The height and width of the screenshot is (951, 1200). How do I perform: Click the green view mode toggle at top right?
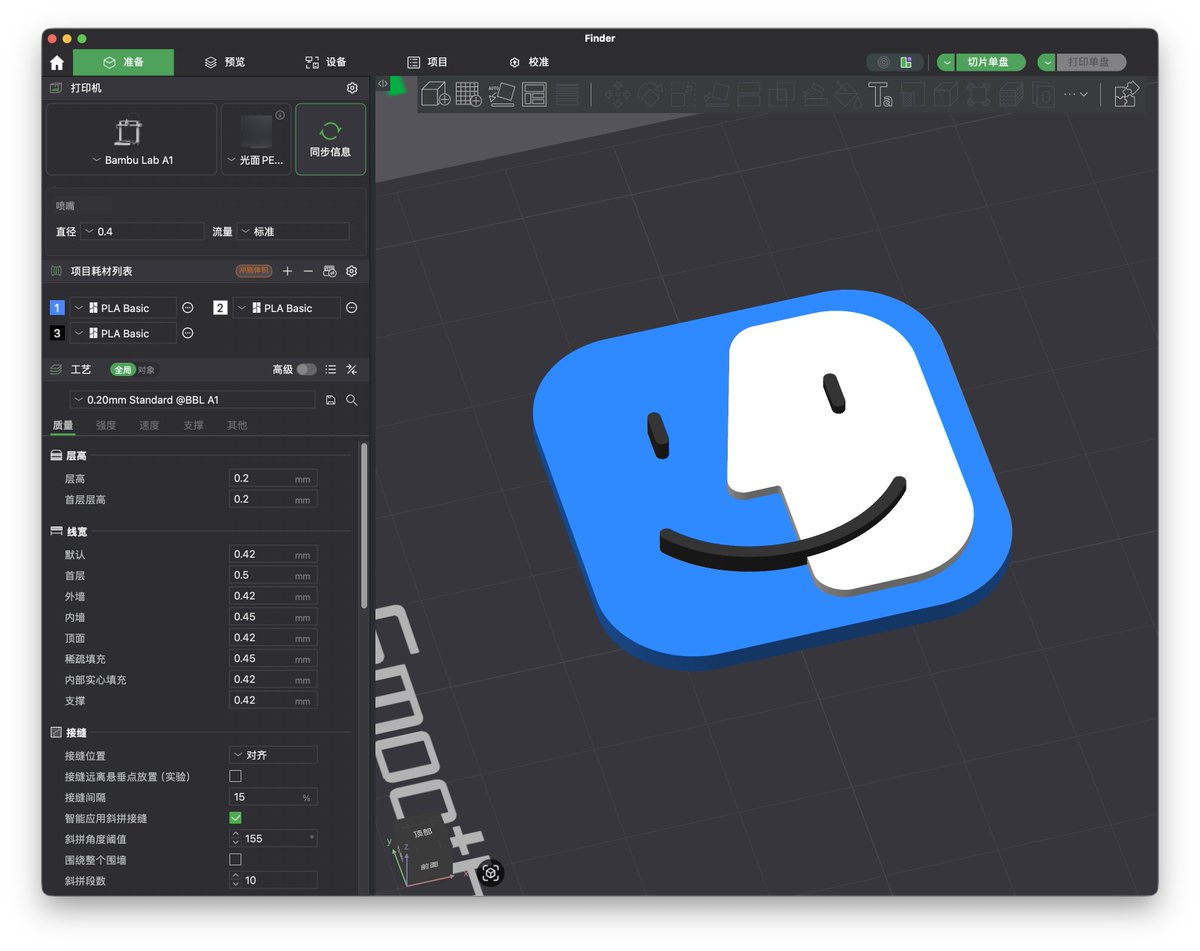coord(906,62)
